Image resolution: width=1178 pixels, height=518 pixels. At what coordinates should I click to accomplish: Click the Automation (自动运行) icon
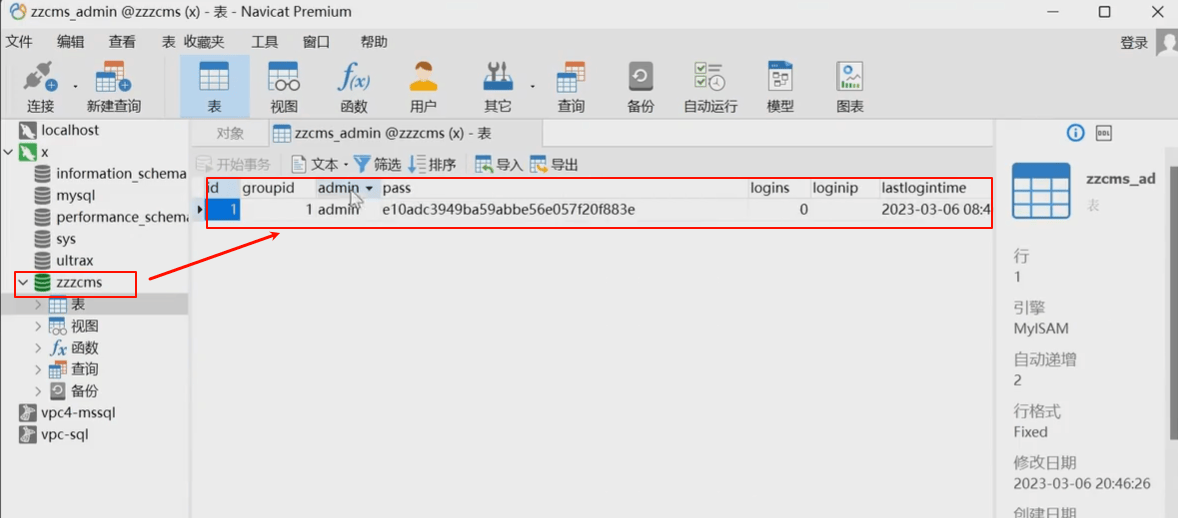click(710, 87)
